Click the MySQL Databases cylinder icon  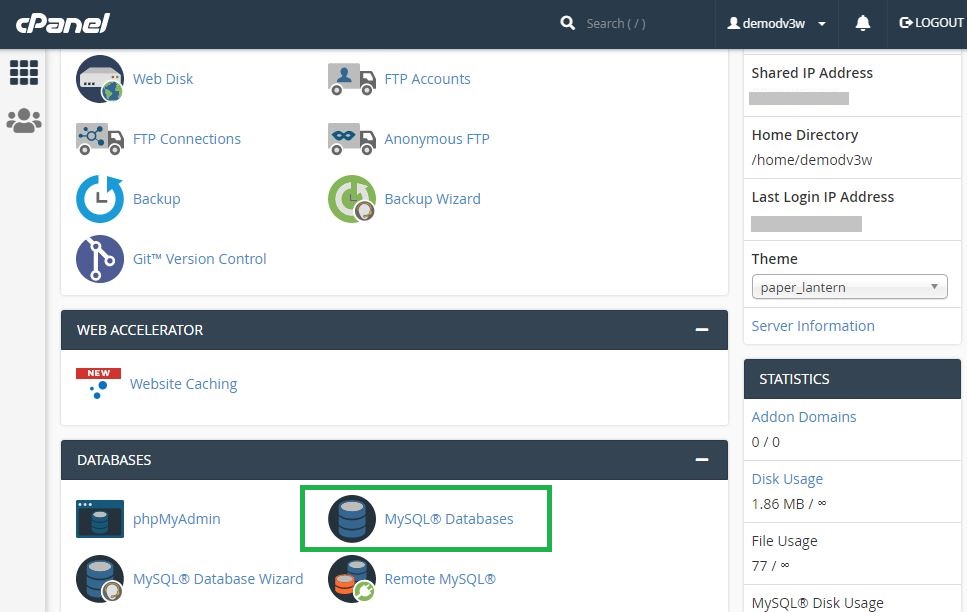tap(352, 519)
